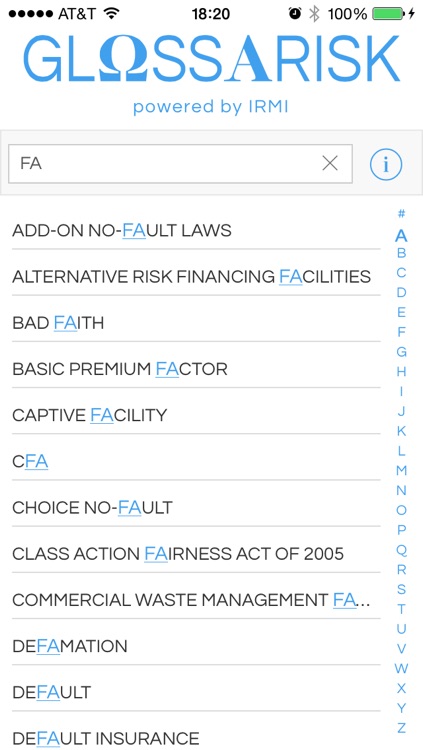Click the FA search input field
The height and width of the screenshot is (750, 423).
[180, 164]
